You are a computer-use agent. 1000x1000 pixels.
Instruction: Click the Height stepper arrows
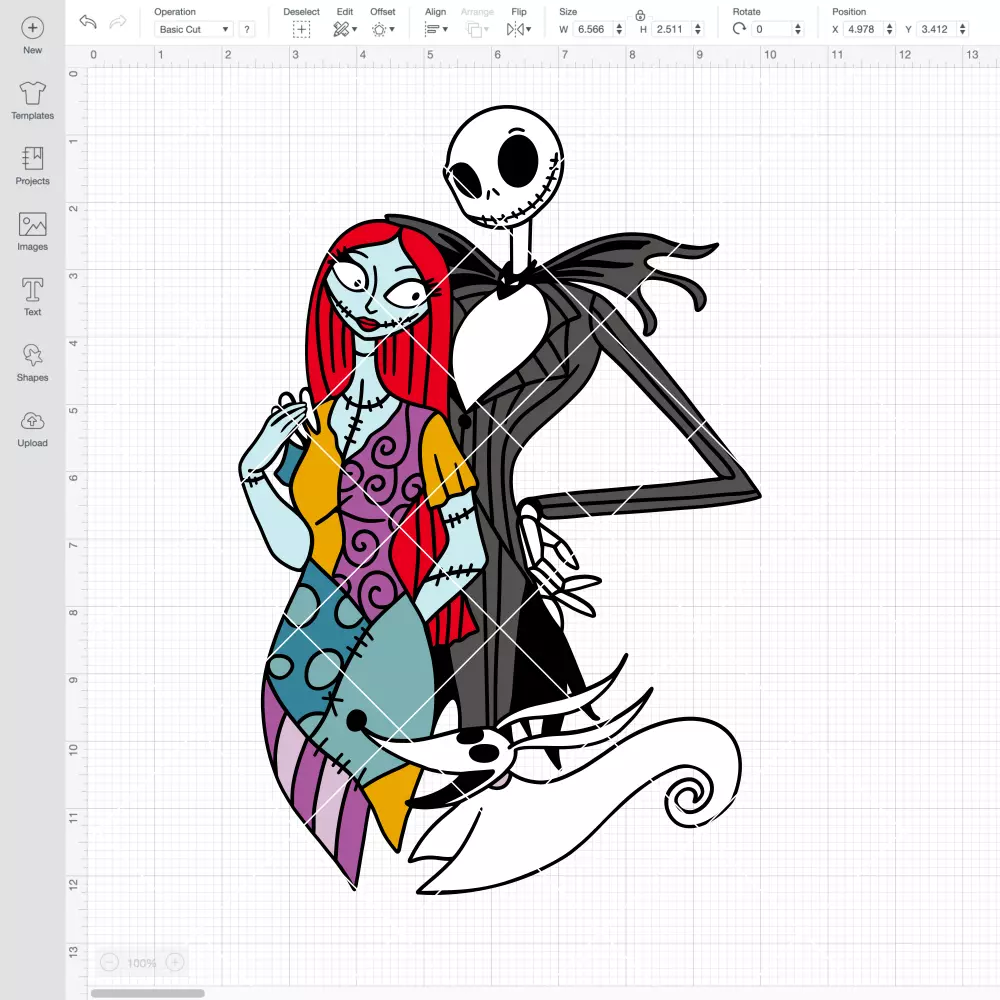click(698, 29)
